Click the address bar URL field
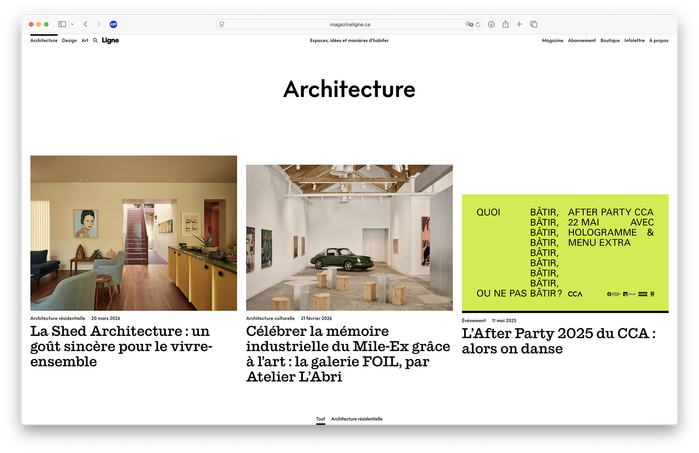 (x=349, y=24)
